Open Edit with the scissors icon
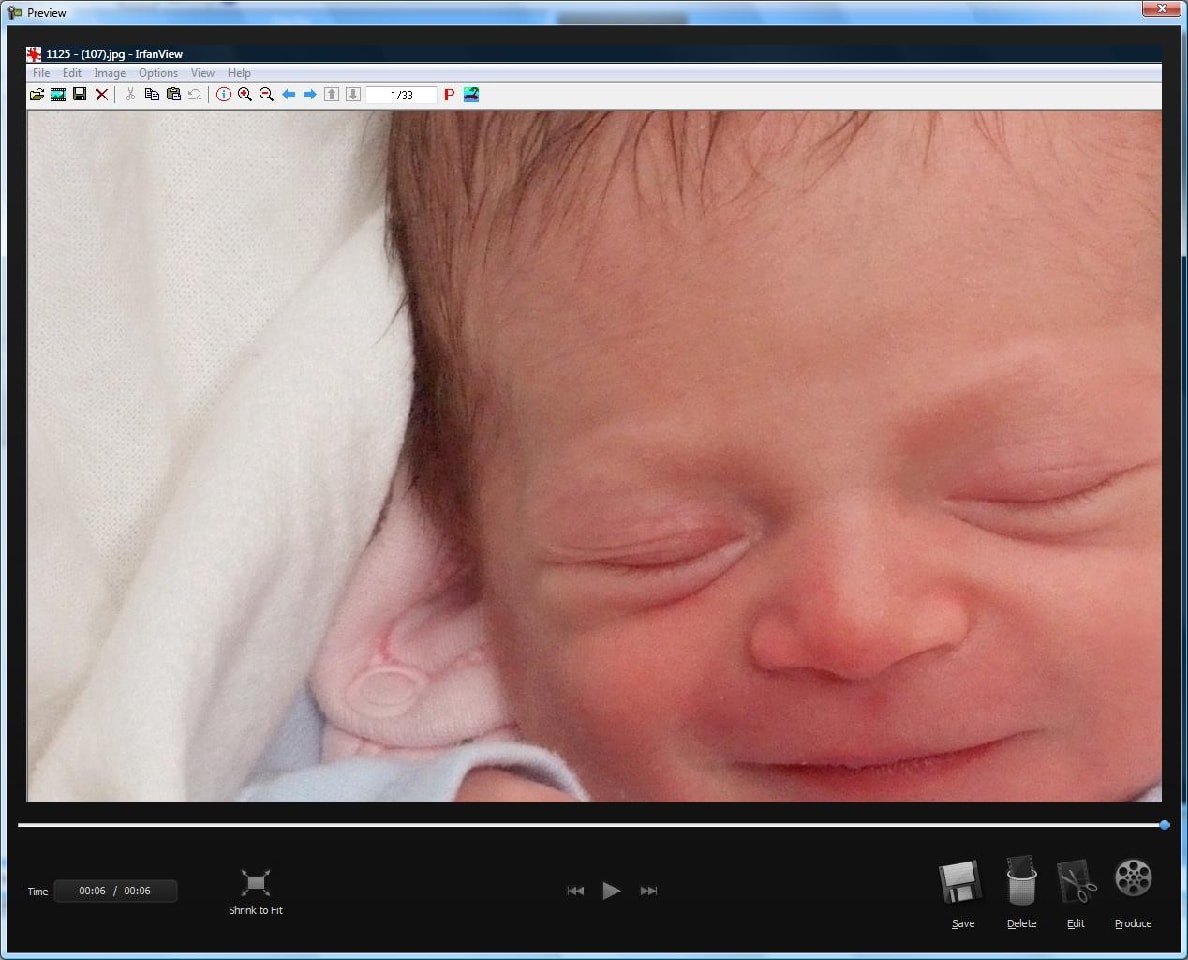The image size is (1188, 960). click(x=1076, y=882)
